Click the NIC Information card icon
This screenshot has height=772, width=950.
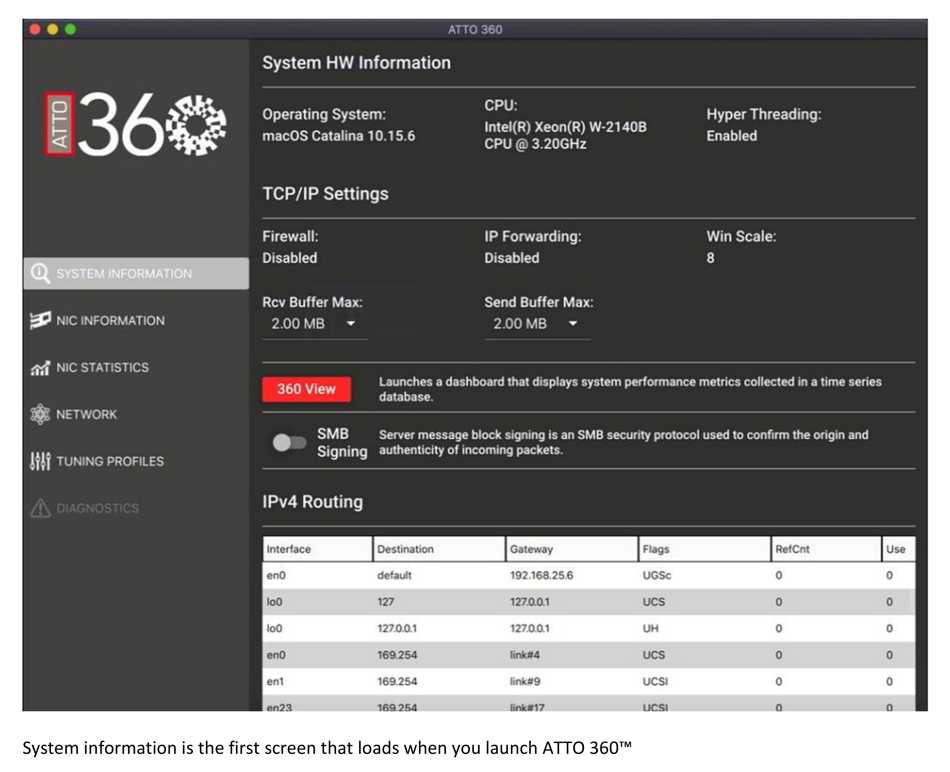click(x=40, y=320)
